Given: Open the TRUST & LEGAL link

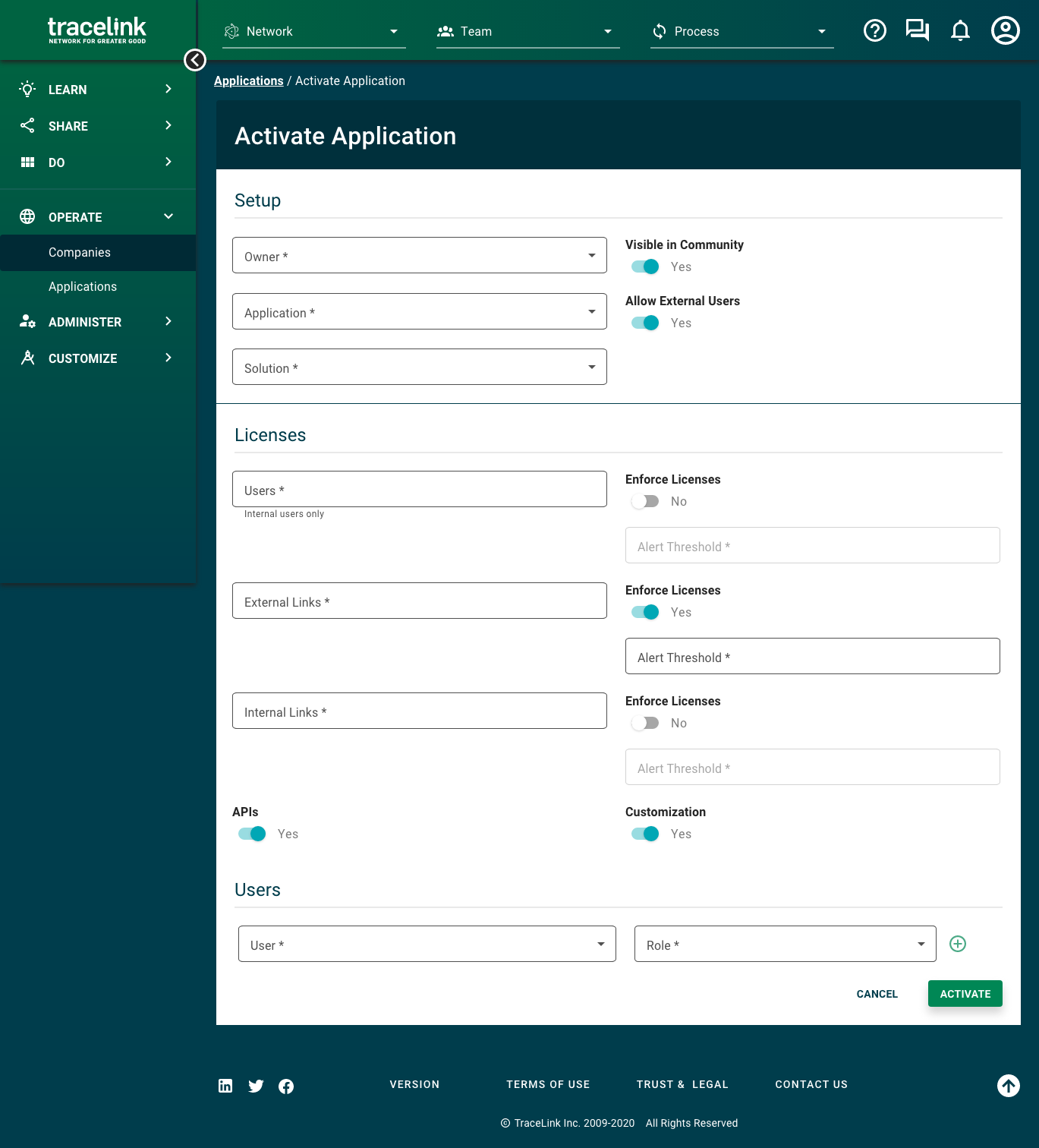Looking at the screenshot, I should coord(682,1084).
